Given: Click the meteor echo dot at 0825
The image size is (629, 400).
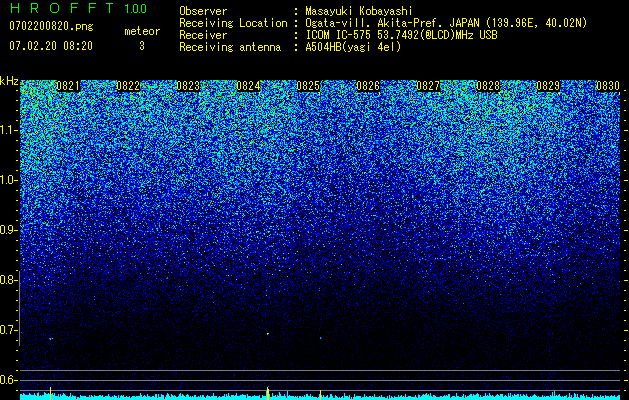Looking at the screenshot, I should (x=321, y=338).
